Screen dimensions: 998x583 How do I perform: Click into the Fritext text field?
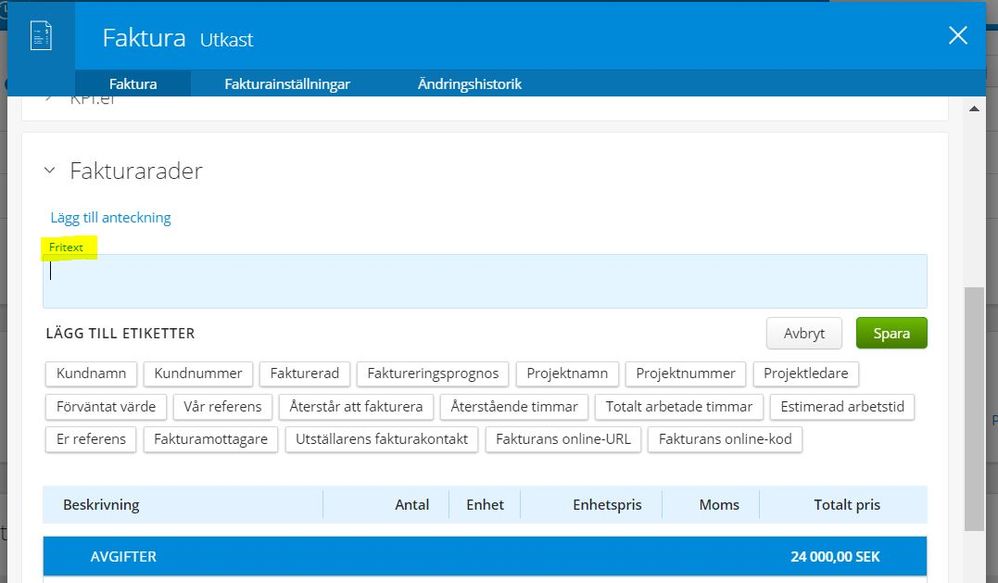[x=485, y=281]
